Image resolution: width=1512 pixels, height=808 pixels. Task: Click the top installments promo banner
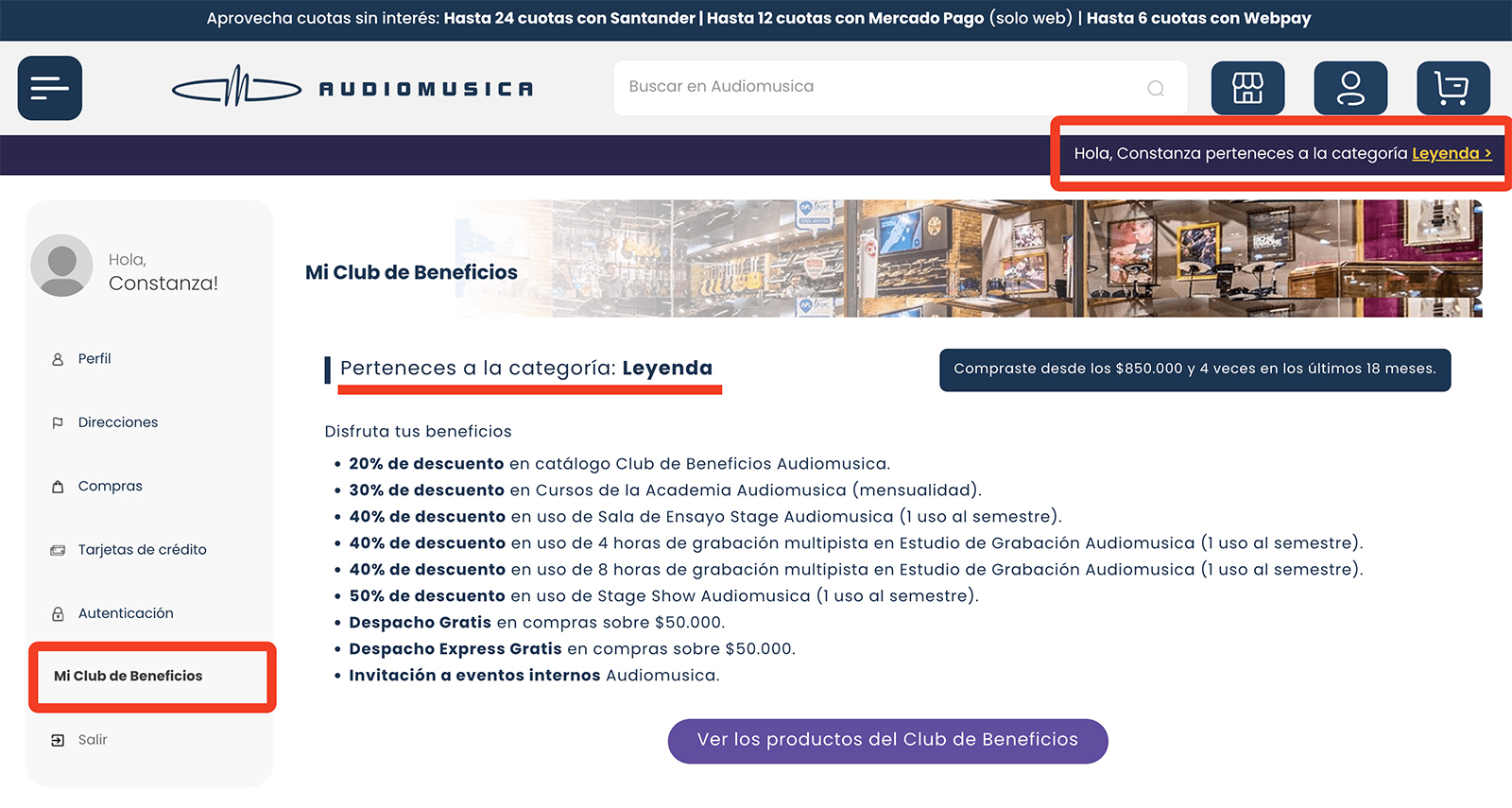click(x=758, y=19)
